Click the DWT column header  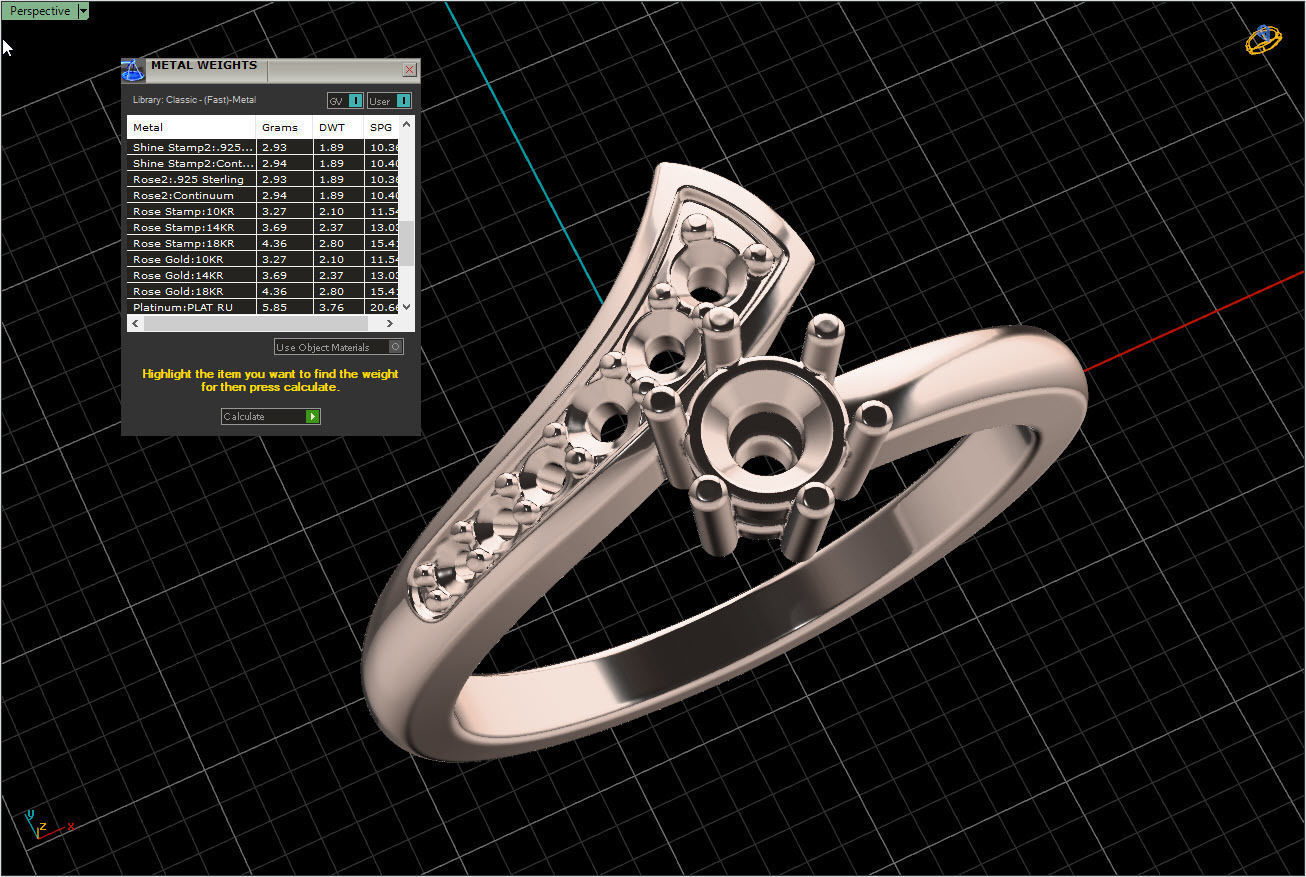(338, 128)
